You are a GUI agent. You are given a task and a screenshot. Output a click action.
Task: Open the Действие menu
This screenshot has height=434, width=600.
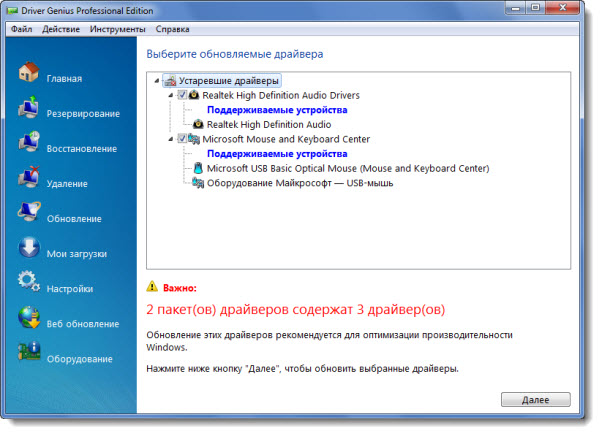point(61,29)
